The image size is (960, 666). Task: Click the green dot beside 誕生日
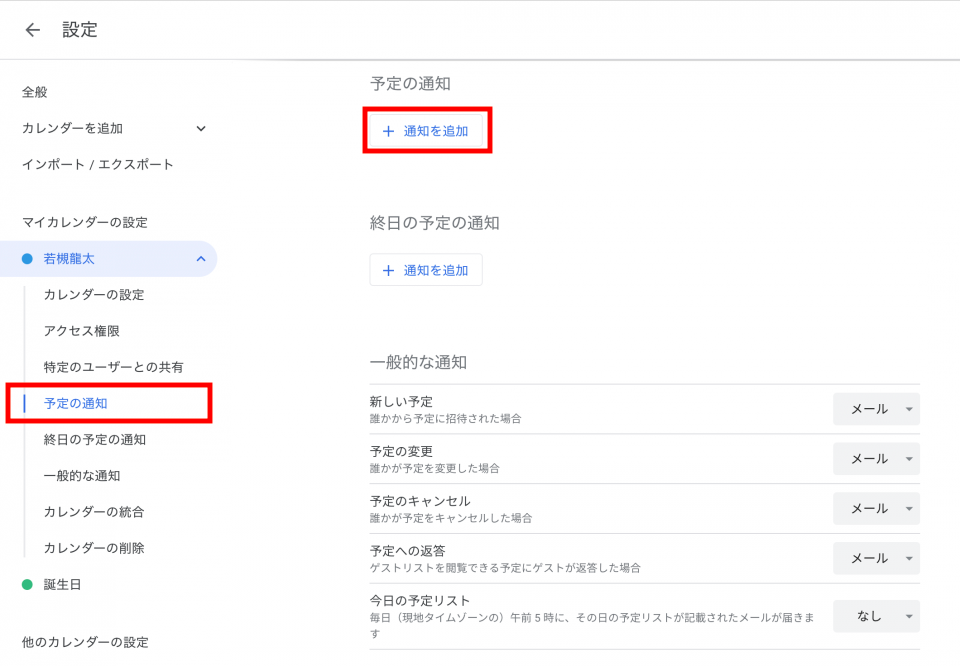coord(28,585)
